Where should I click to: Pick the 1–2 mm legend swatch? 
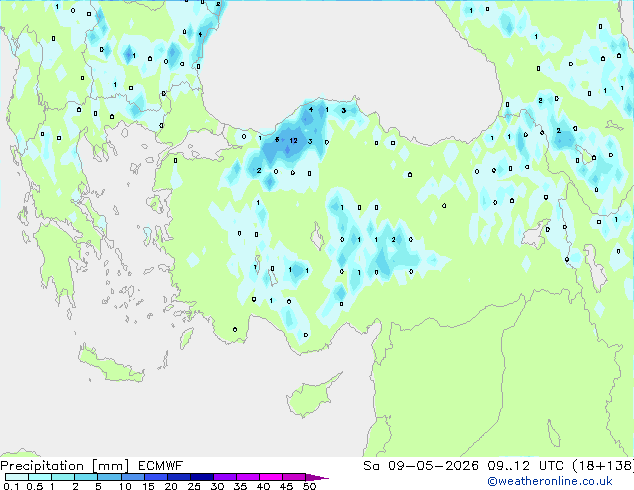pyautogui.click(x=63, y=477)
